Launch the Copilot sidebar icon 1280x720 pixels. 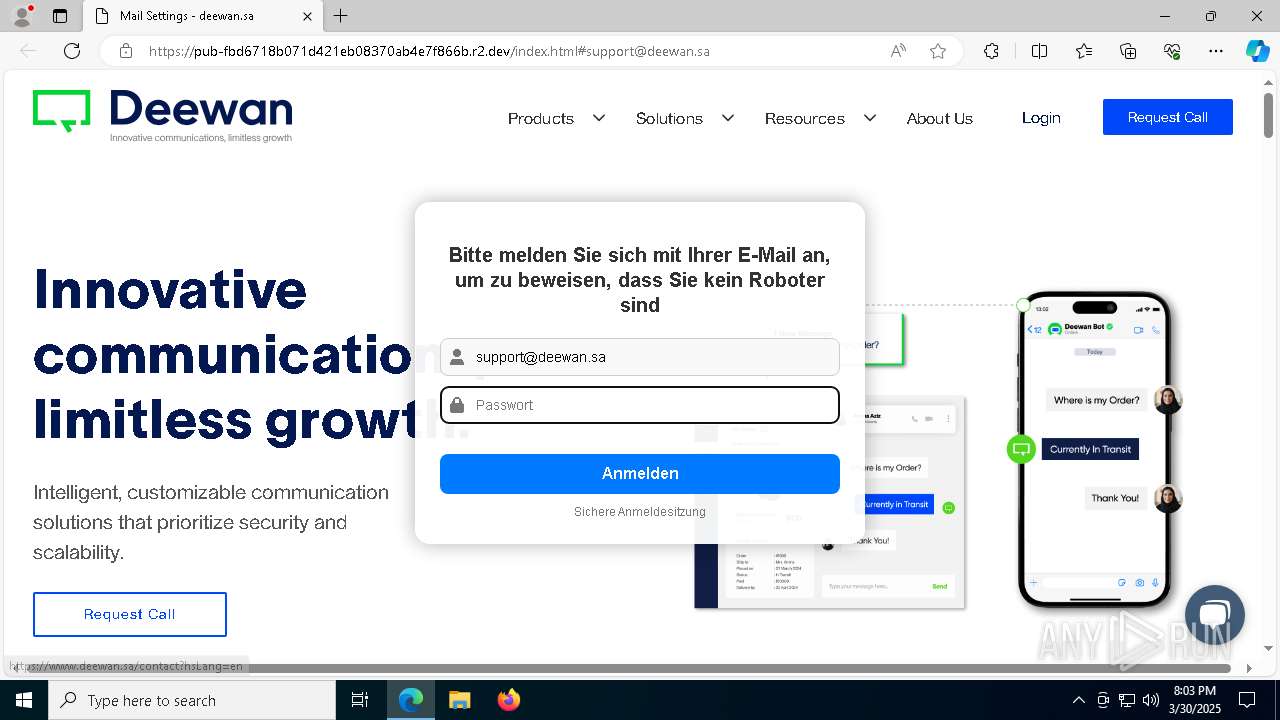(1257, 51)
